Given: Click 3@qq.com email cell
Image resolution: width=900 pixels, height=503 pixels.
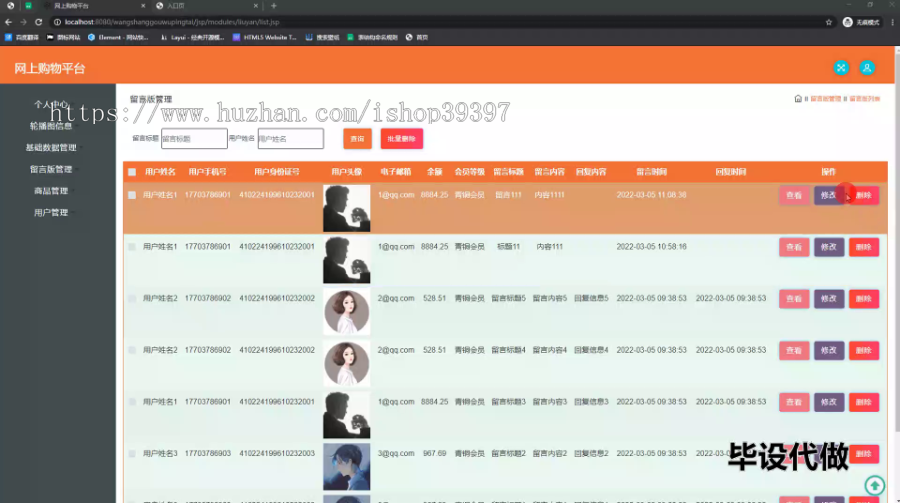Looking at the screenshot, I should pyautogui.click(x=395, y=453).
